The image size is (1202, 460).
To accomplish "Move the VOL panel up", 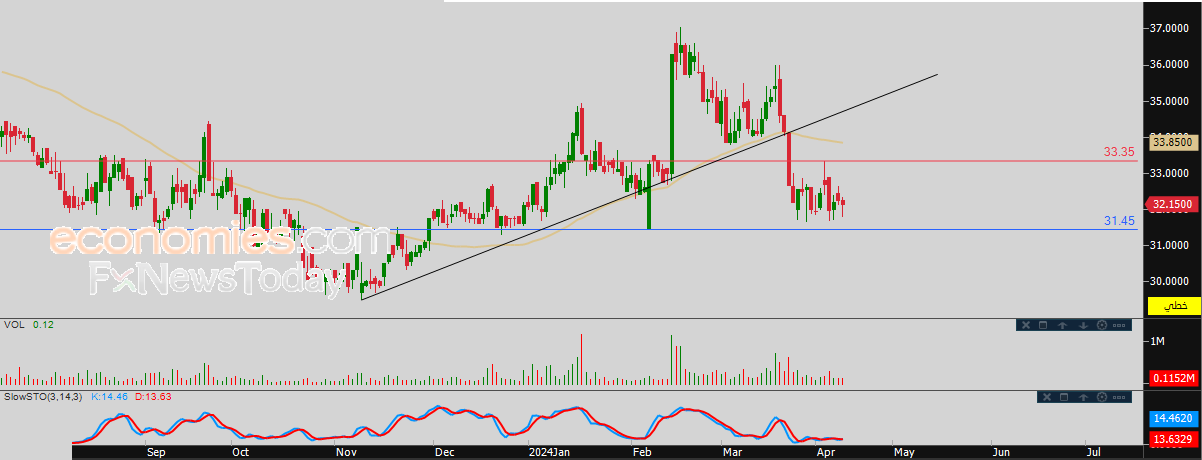I will click(1063, 325).
